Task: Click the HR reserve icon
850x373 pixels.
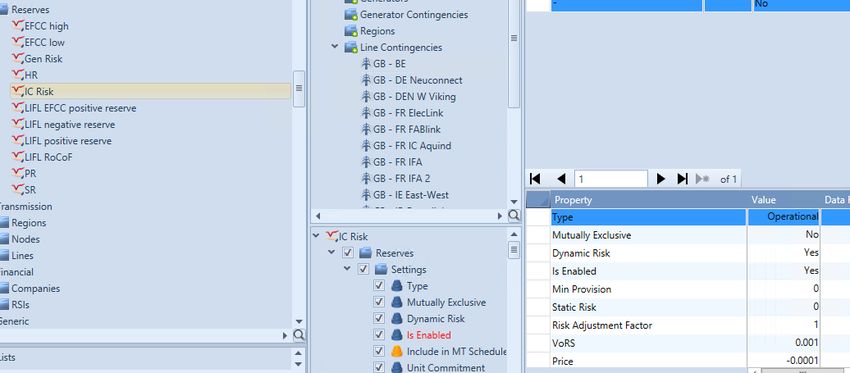Action: point(18,75)
